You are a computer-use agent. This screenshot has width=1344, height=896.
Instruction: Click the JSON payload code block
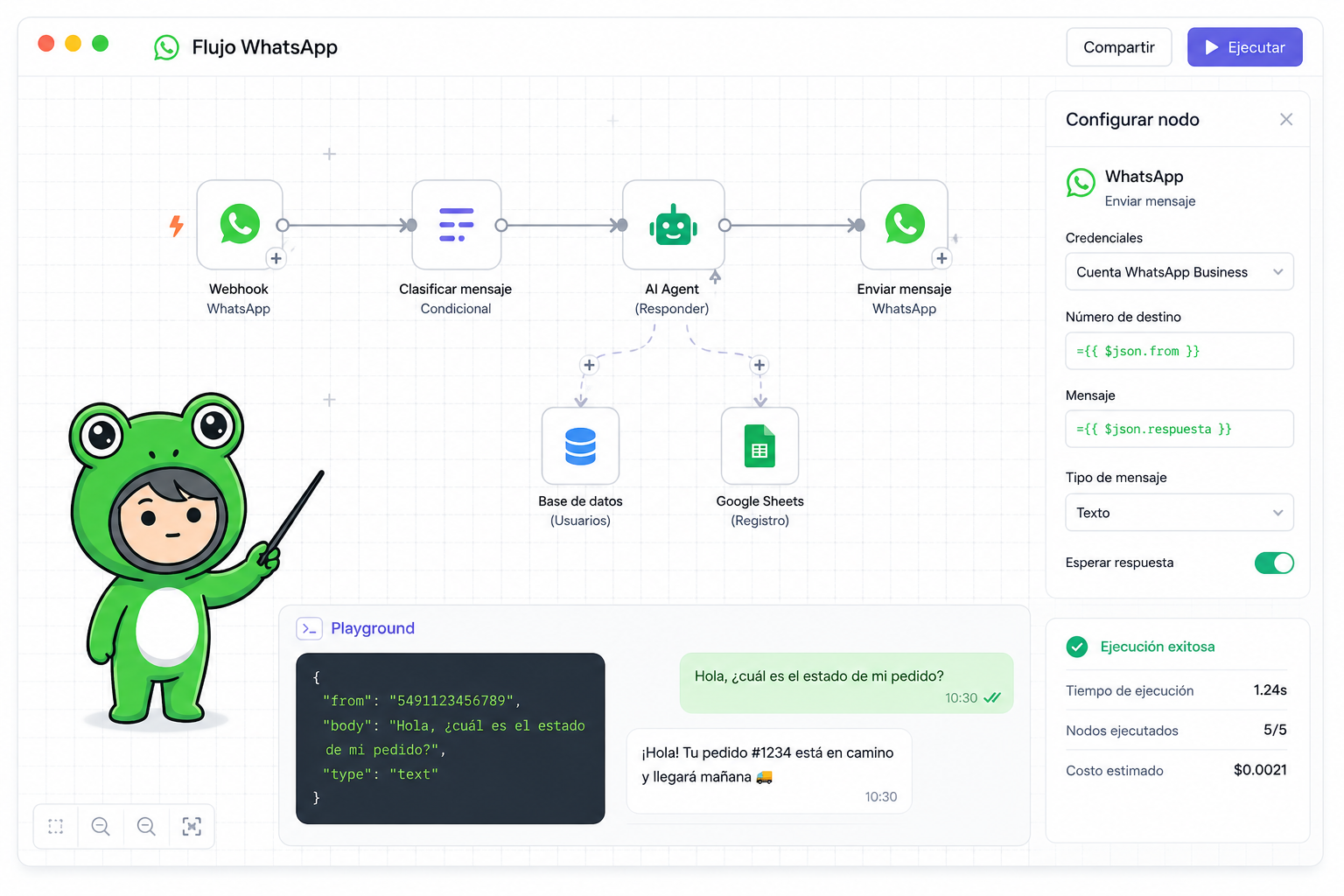451,738
